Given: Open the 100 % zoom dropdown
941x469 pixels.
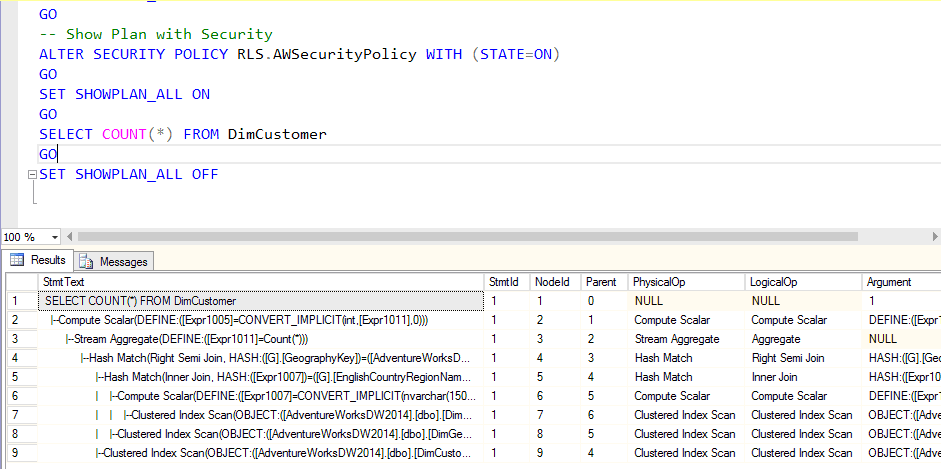Looking at the screenshot, I should (55, 237).
